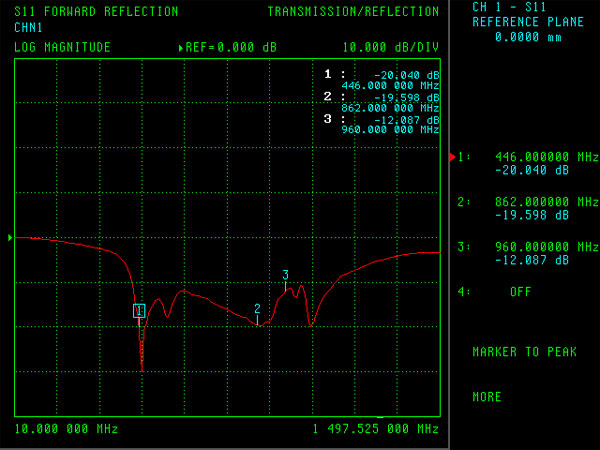Click the -12.087 dB readout in graph
The image size is (600, 450).
point(406,120)
